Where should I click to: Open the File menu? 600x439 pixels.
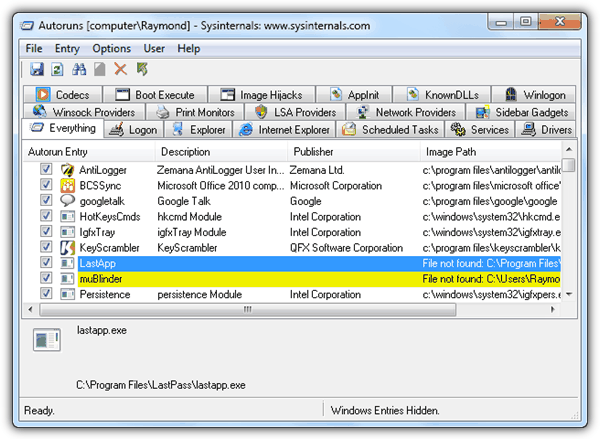[x=34, y=49]
